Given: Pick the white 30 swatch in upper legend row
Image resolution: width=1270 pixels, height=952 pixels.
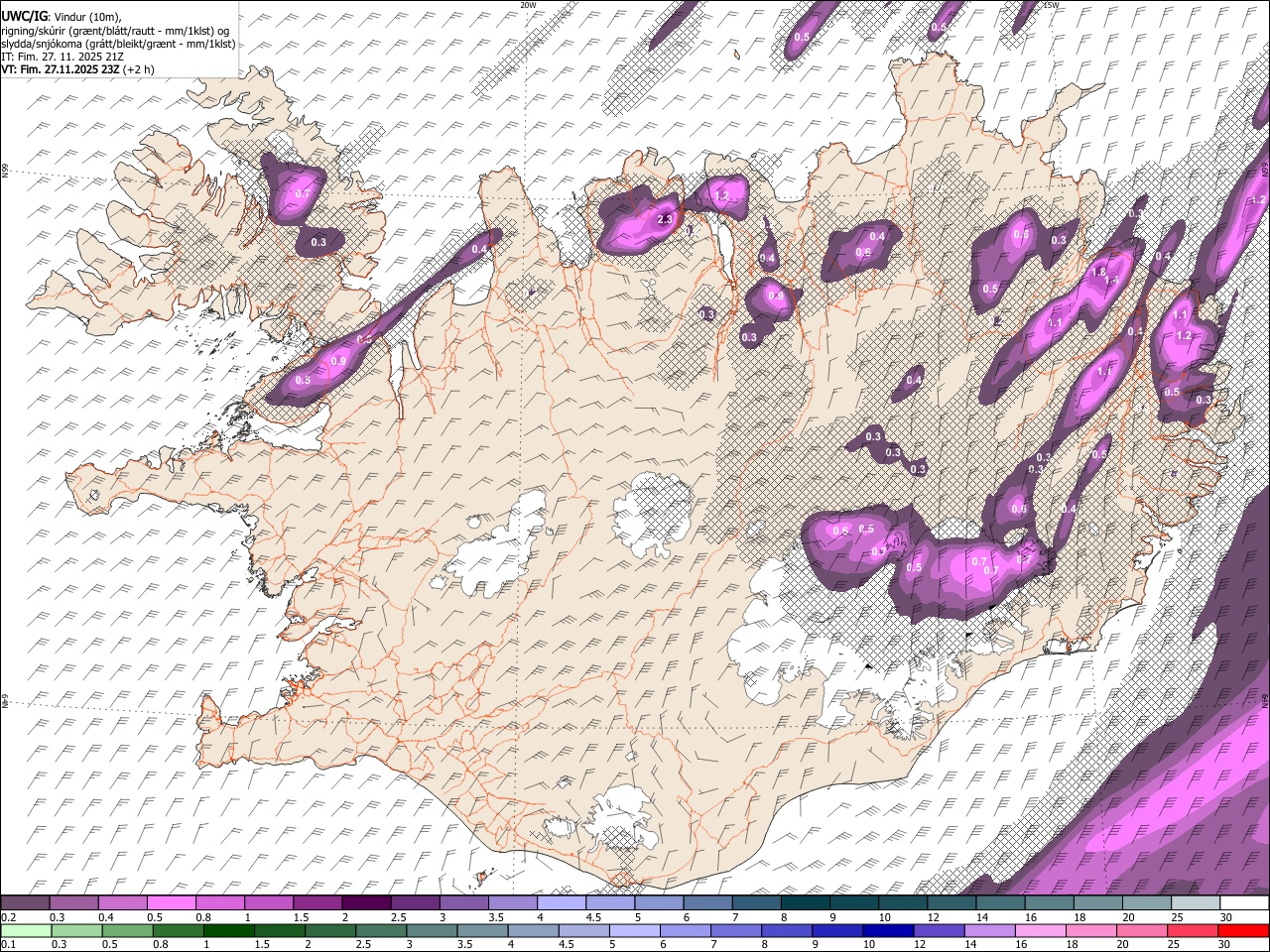Looking at the screenshot, I should pyautogui.click(x=1245, y=903).
